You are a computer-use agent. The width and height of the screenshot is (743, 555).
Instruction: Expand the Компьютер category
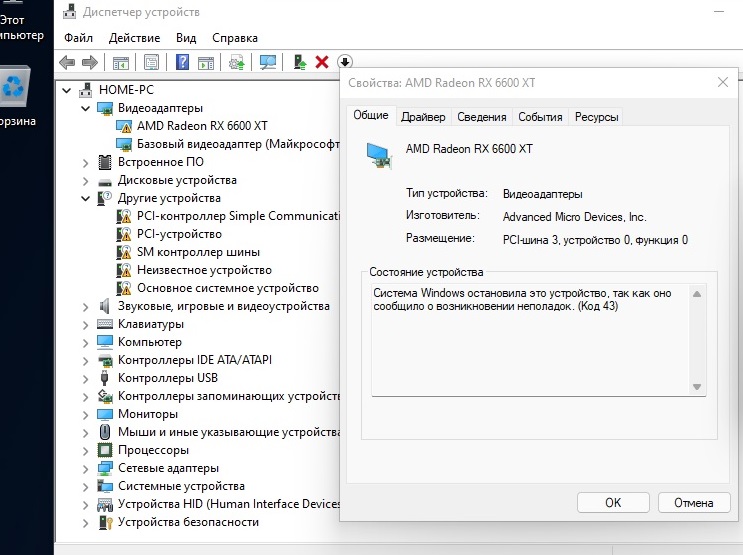click(x=85, y=343)
